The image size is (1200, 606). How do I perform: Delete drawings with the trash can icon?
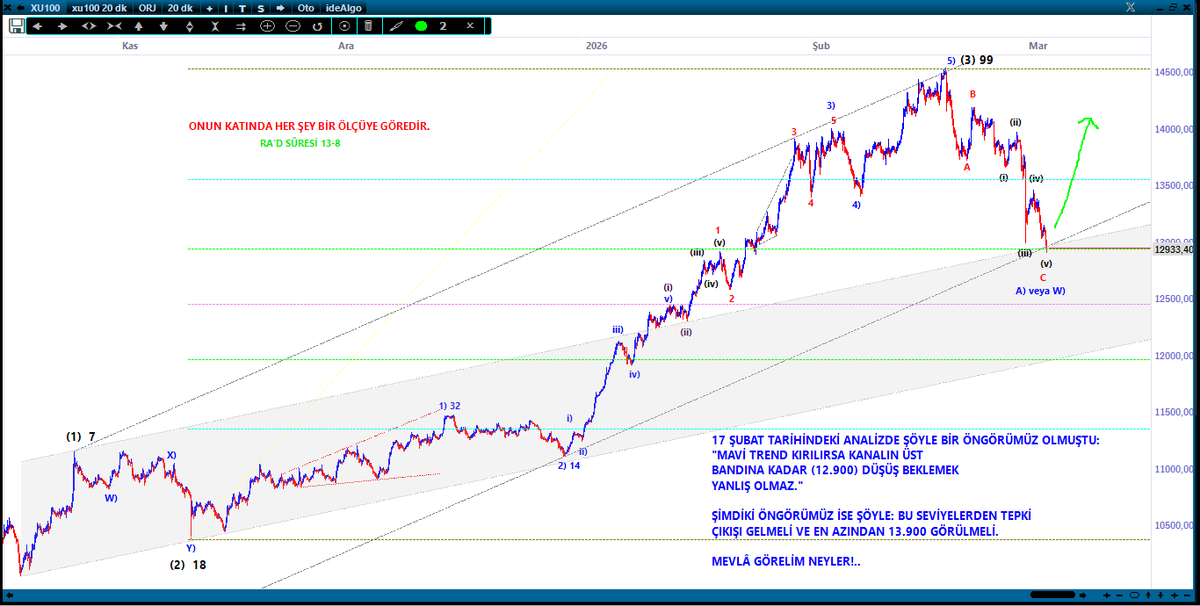click(368, 26)
